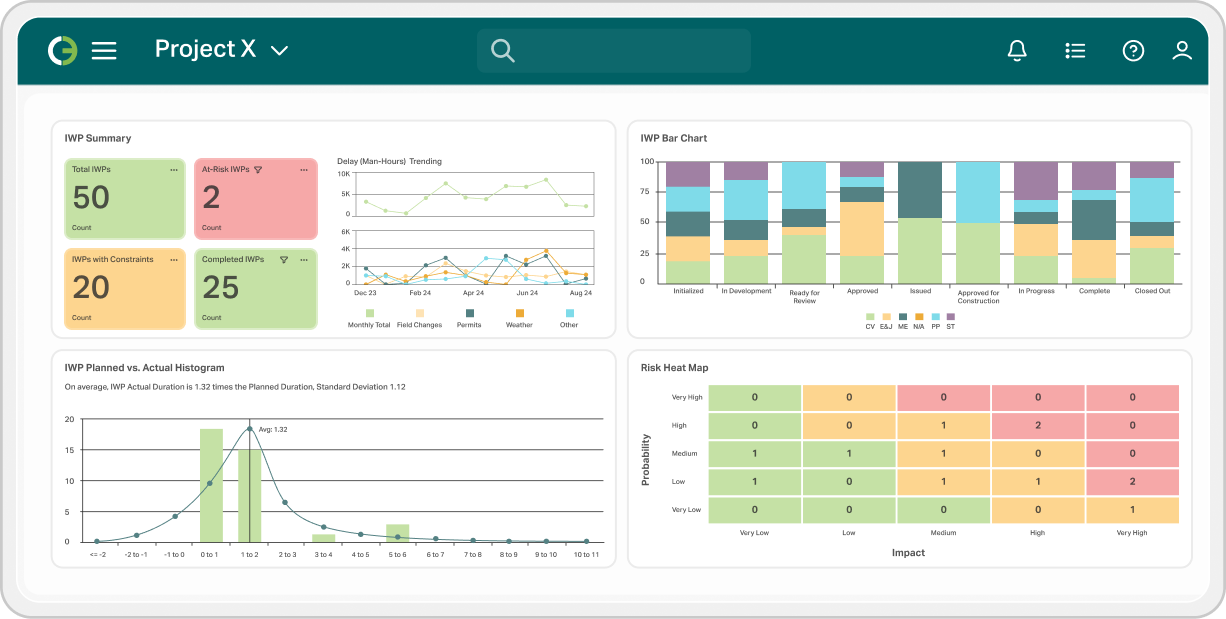Open the user account icon

pos(1183,50)
